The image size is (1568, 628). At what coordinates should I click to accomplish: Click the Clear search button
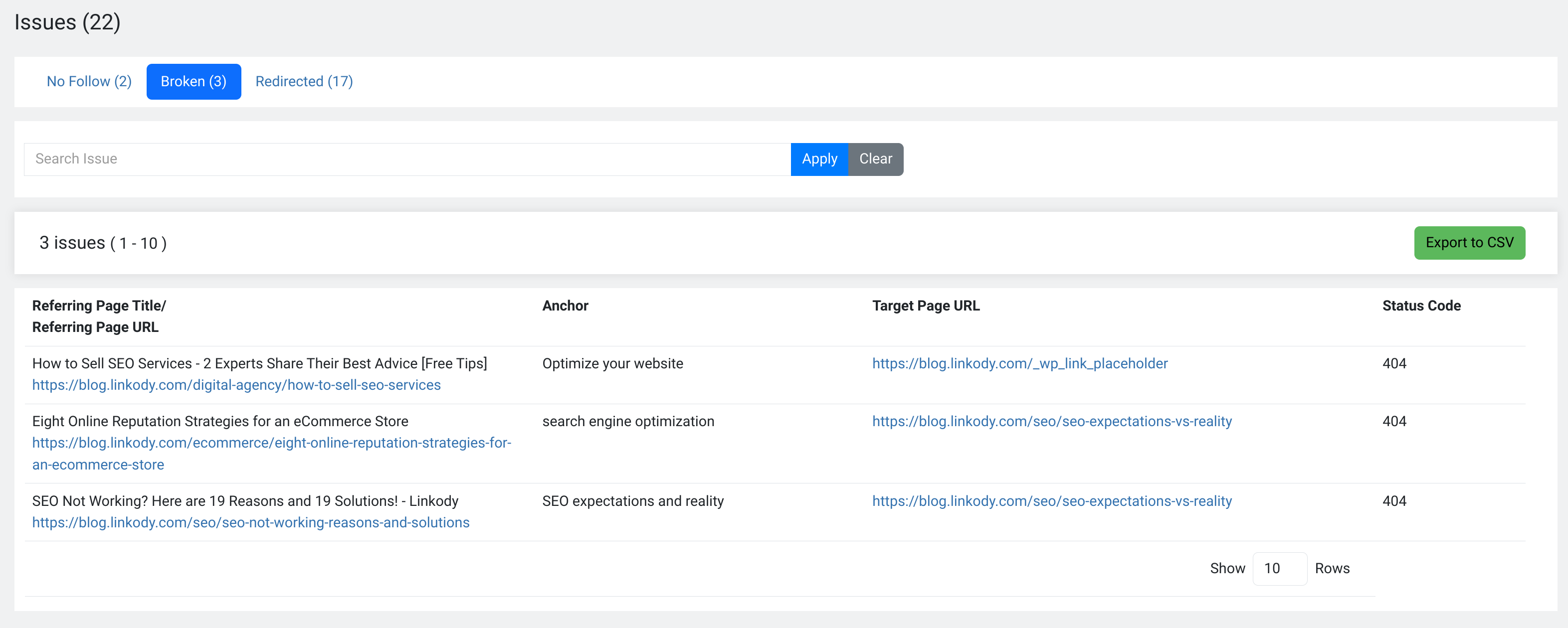pyautogui.click(x=875, y=159)
